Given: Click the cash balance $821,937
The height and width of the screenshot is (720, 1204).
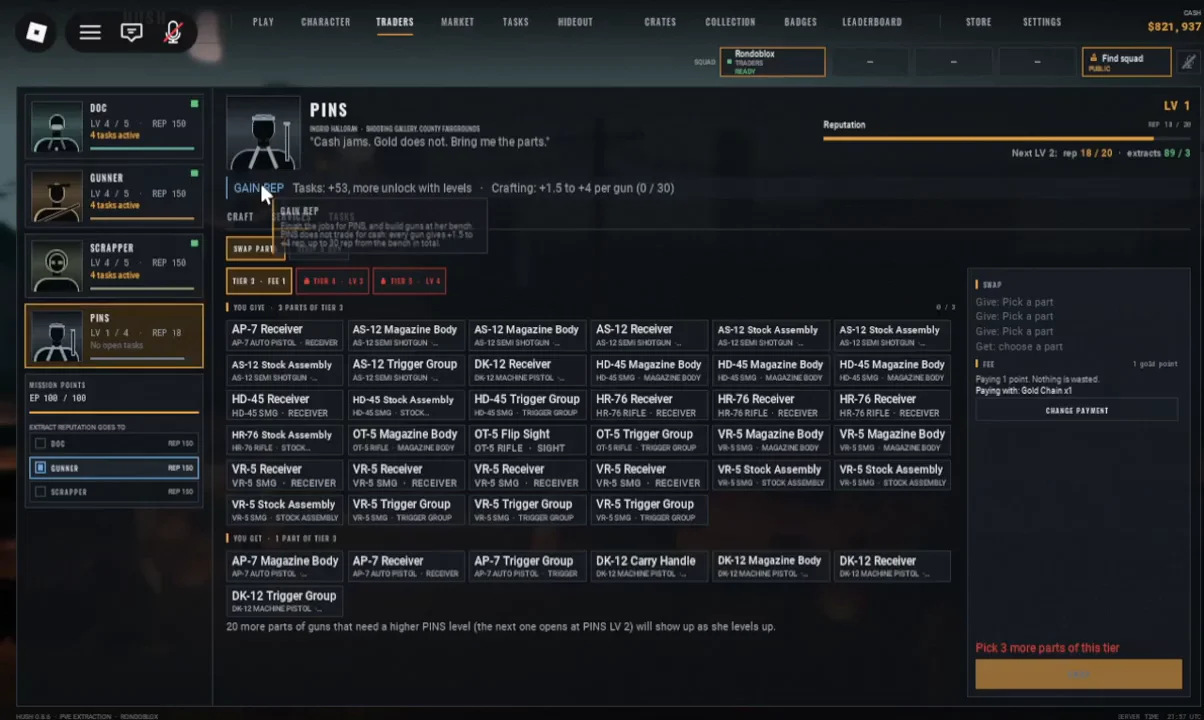Looking at the screenshot, I should tap(1174, 27).
